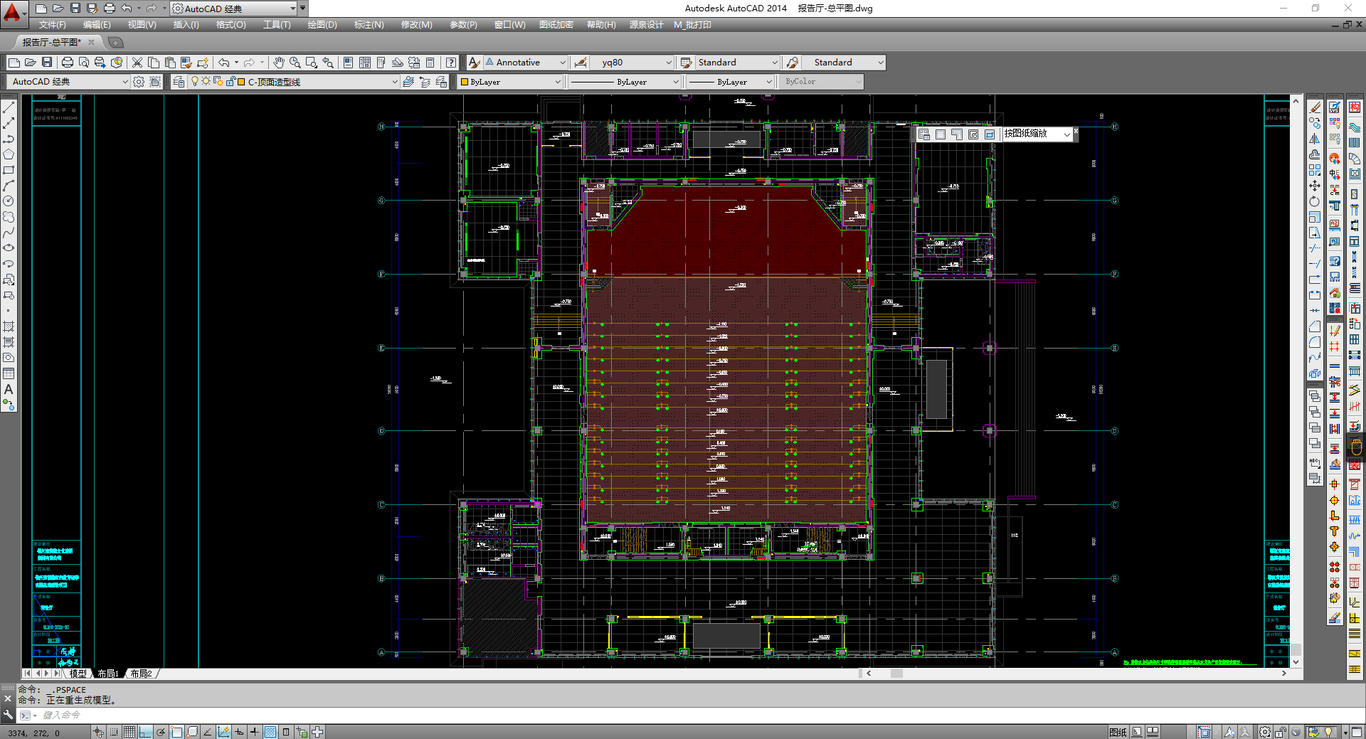
Task: Open the yq80 dimension style dropdown
Action: (x=633, y=62)
